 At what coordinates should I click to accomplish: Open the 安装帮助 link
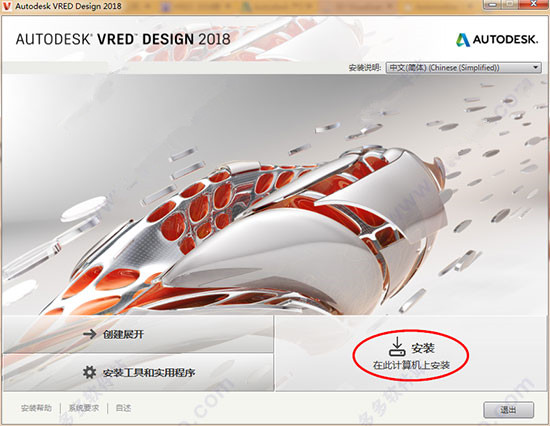click(x=36, y=408)
